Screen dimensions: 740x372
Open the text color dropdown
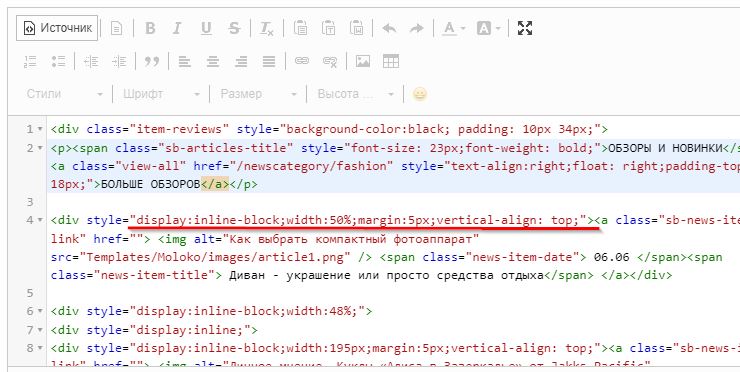pos(454,28)
